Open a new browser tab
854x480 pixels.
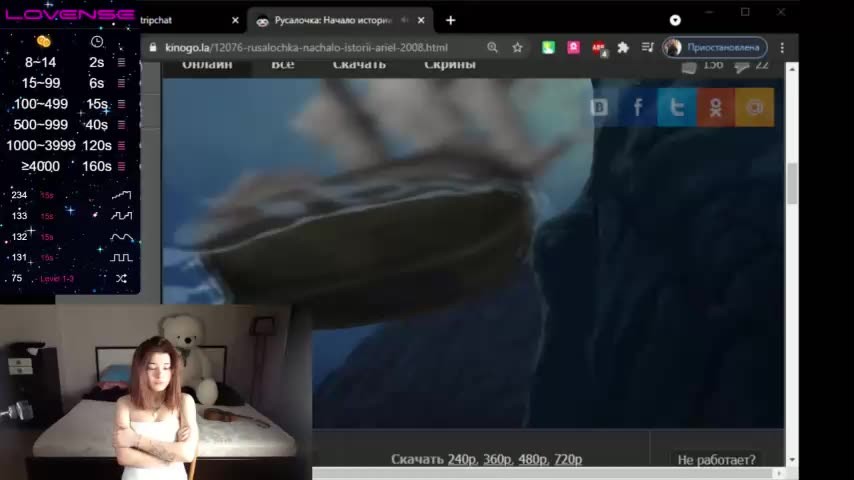coord(450,21)
